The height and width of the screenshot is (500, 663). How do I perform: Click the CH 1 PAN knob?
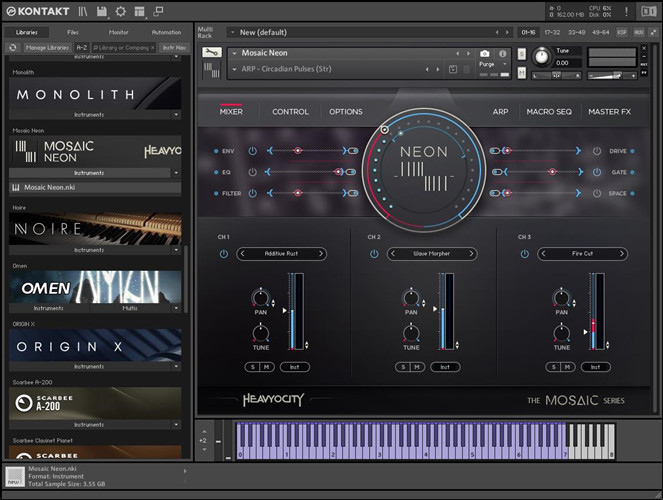point(260,298)
